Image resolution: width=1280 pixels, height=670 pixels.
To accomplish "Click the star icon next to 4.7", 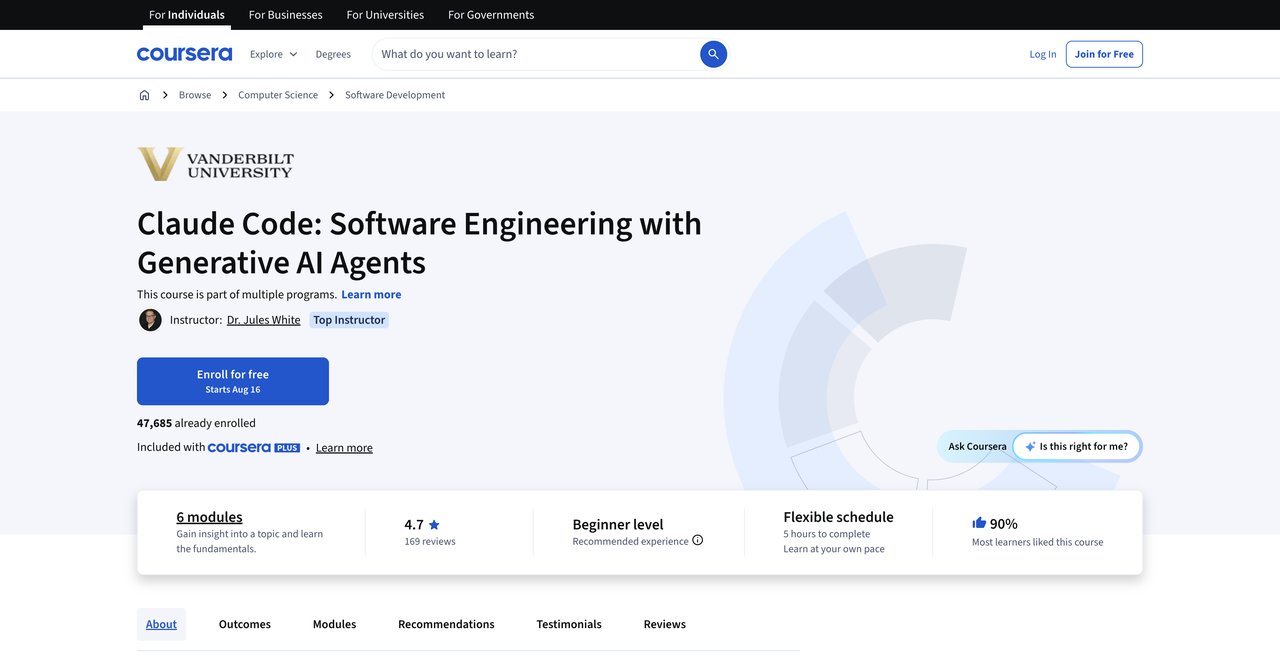I will (434, 524).
